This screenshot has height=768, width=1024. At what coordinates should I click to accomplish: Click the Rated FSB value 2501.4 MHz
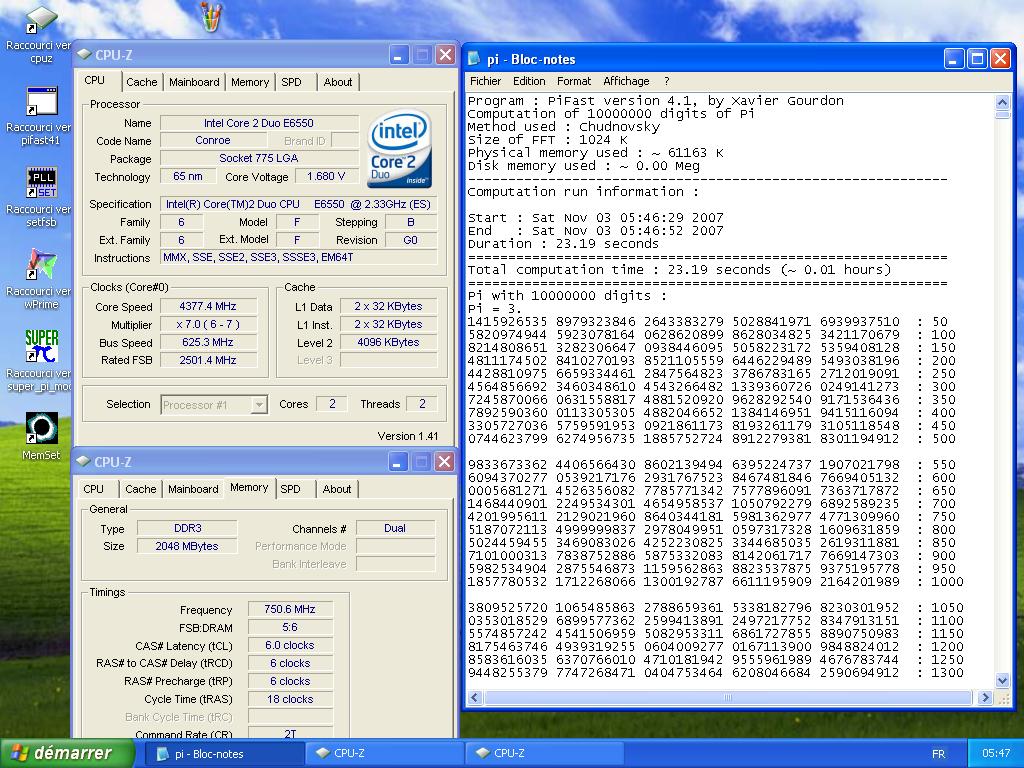click(x=208, y=360)
